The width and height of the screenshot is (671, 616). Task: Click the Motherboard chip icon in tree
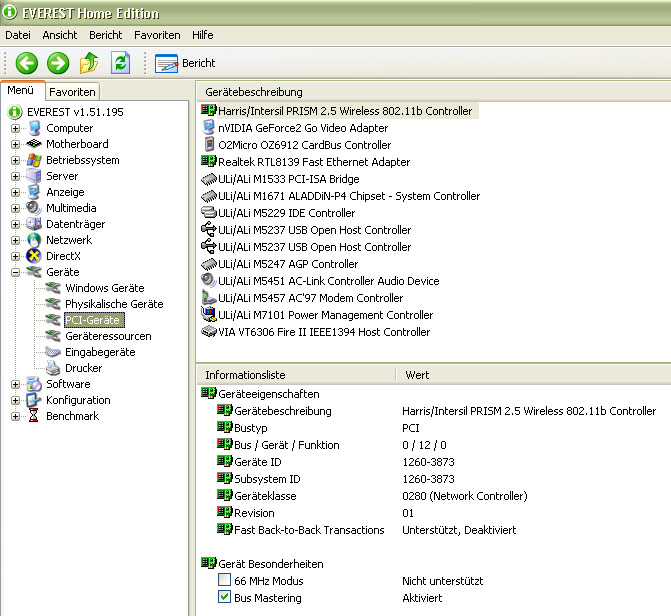click(34, 144)
